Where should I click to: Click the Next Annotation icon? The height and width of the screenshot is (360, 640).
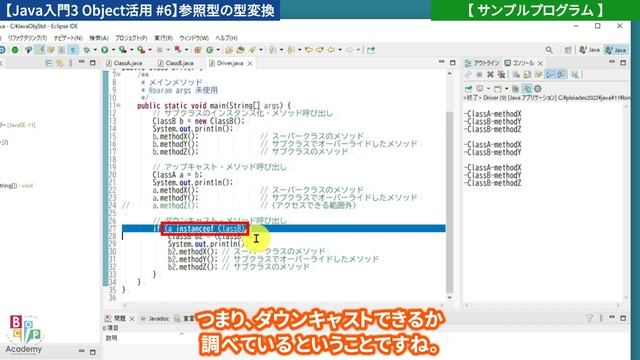(271, 50)
